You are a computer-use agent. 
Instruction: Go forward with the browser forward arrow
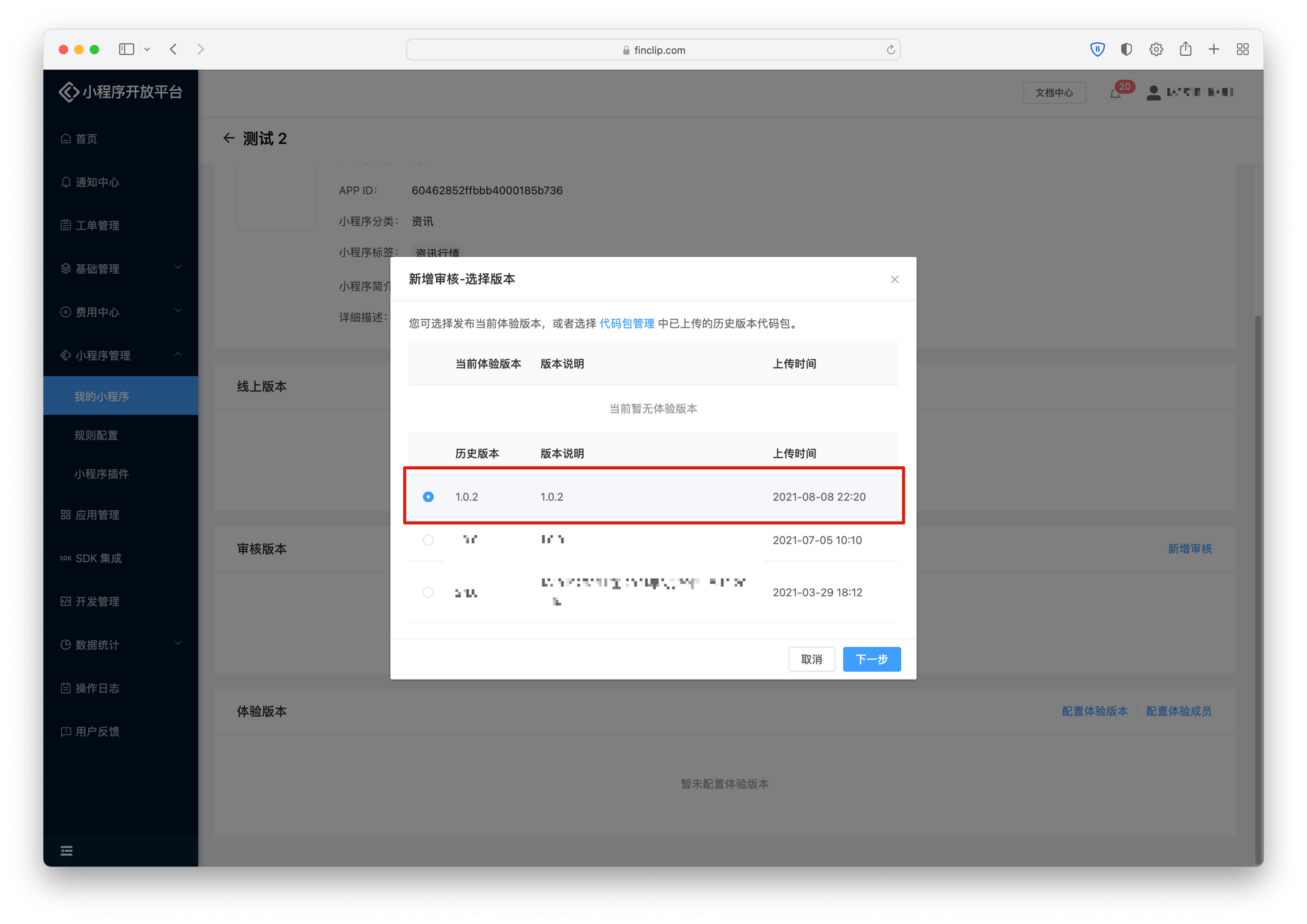tap(201, 49)
